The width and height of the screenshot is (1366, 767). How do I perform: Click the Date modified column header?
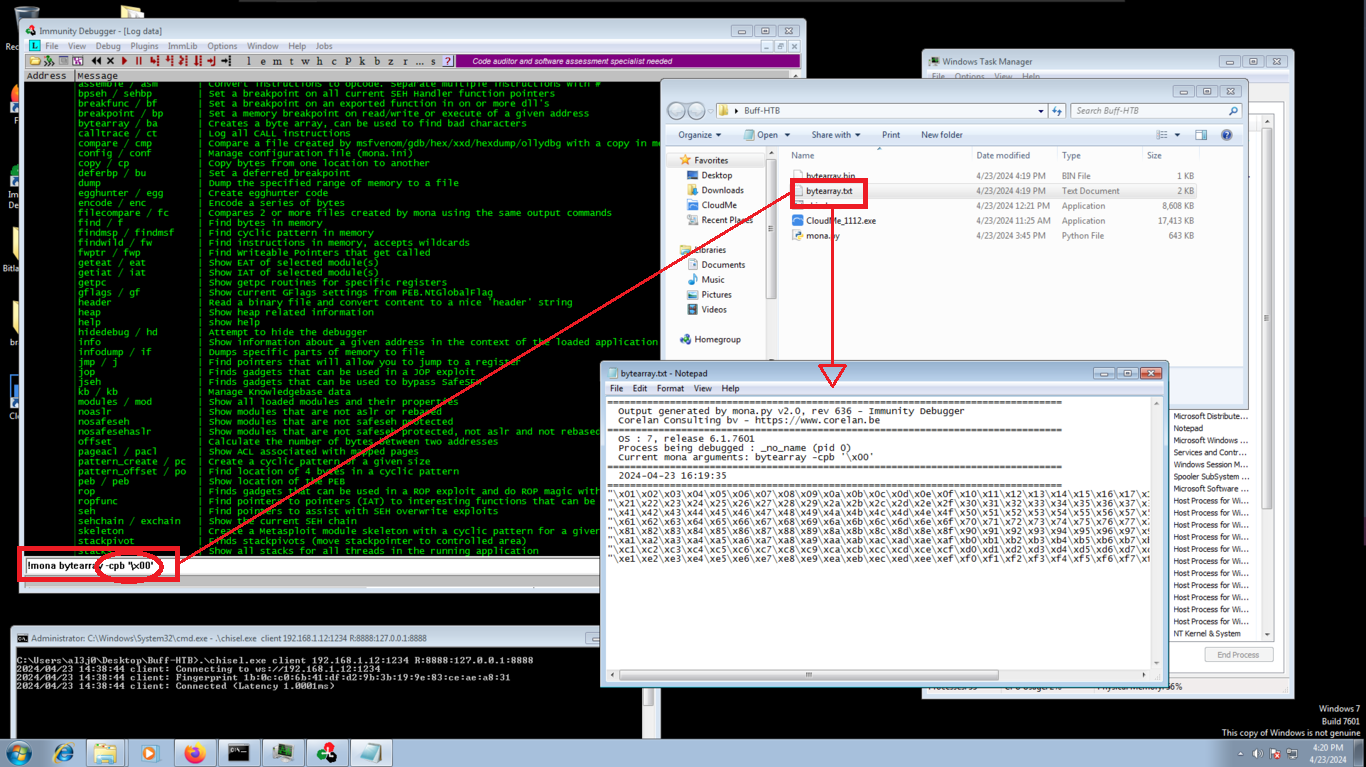click(x=1014, y=156)
